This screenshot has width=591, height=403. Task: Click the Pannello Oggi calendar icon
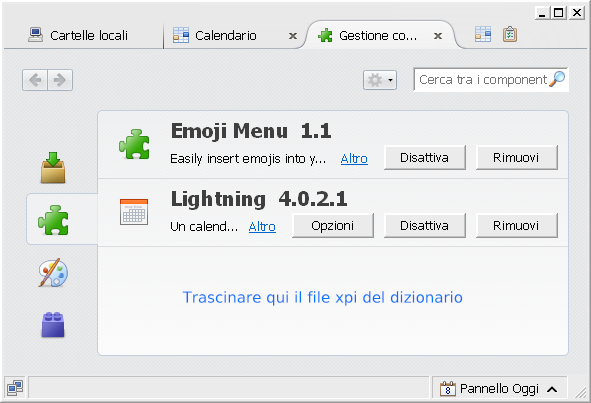[x=447, y=388]
